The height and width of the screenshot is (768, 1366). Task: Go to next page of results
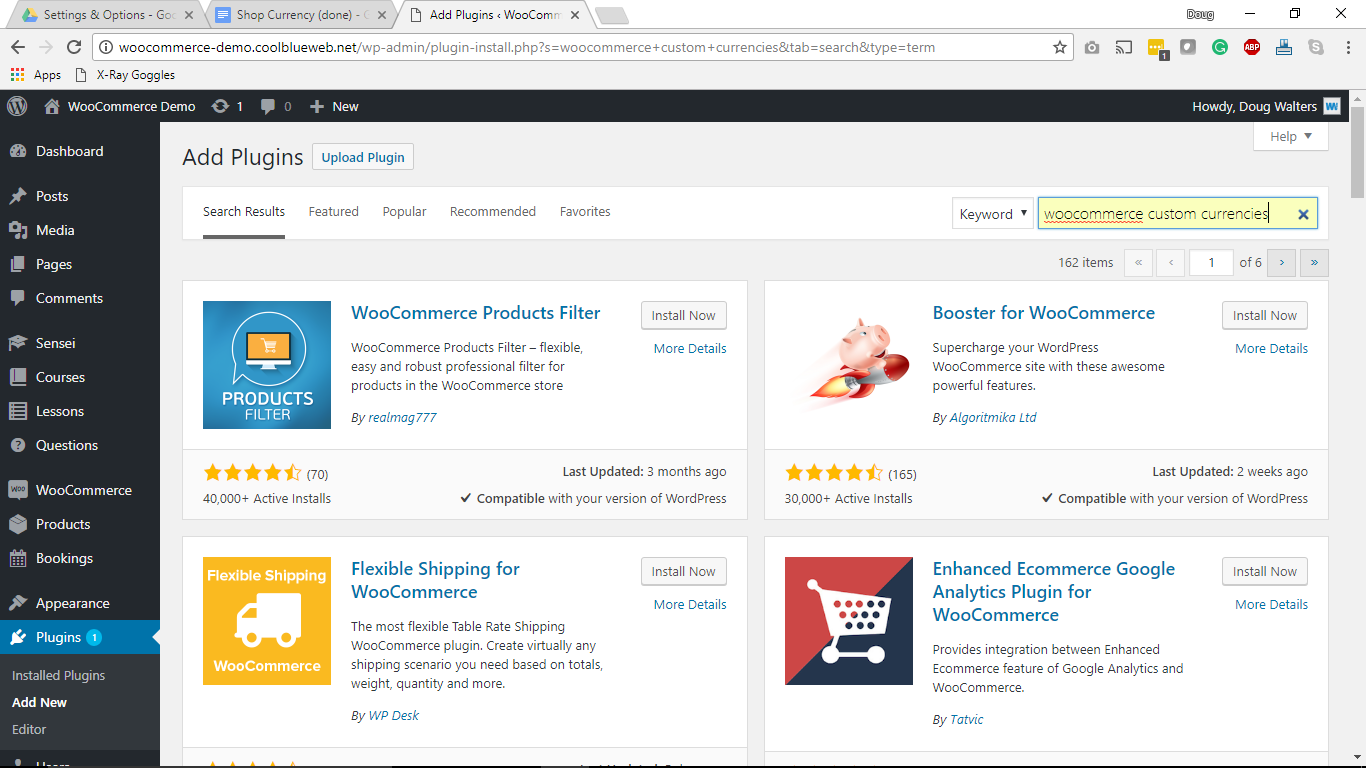1282,262
